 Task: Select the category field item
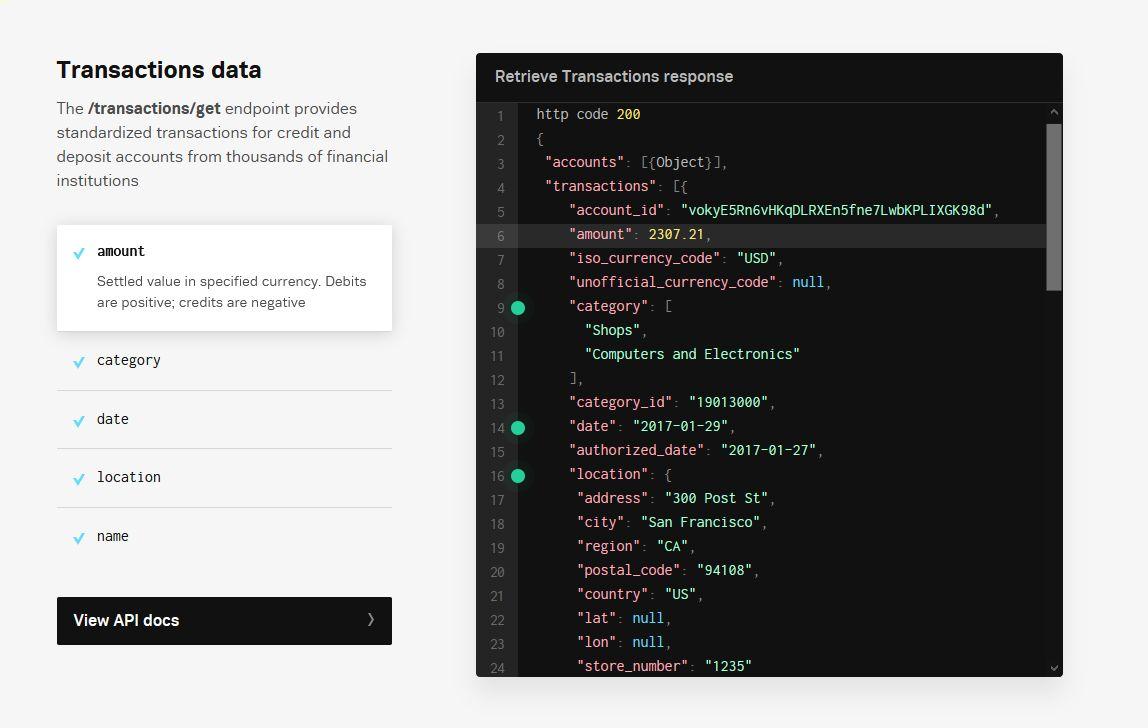click(x=224, y=360)
